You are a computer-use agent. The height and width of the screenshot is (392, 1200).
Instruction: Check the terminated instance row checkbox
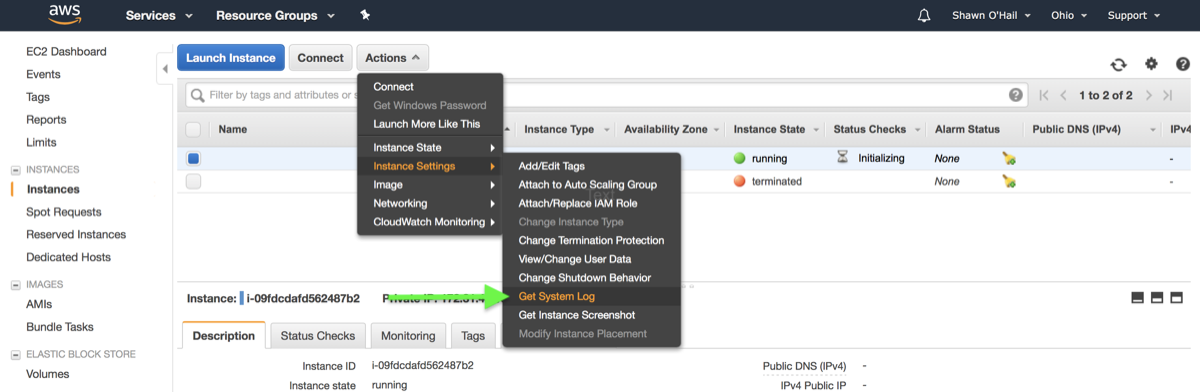(x=193, y=181)
